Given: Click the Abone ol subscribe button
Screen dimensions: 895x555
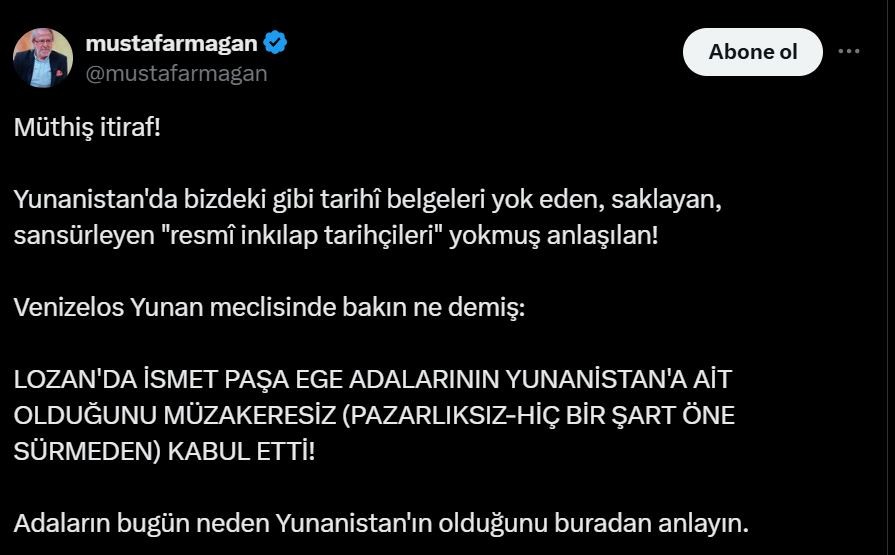Looking at the screenshot, I should pos(752,52).
